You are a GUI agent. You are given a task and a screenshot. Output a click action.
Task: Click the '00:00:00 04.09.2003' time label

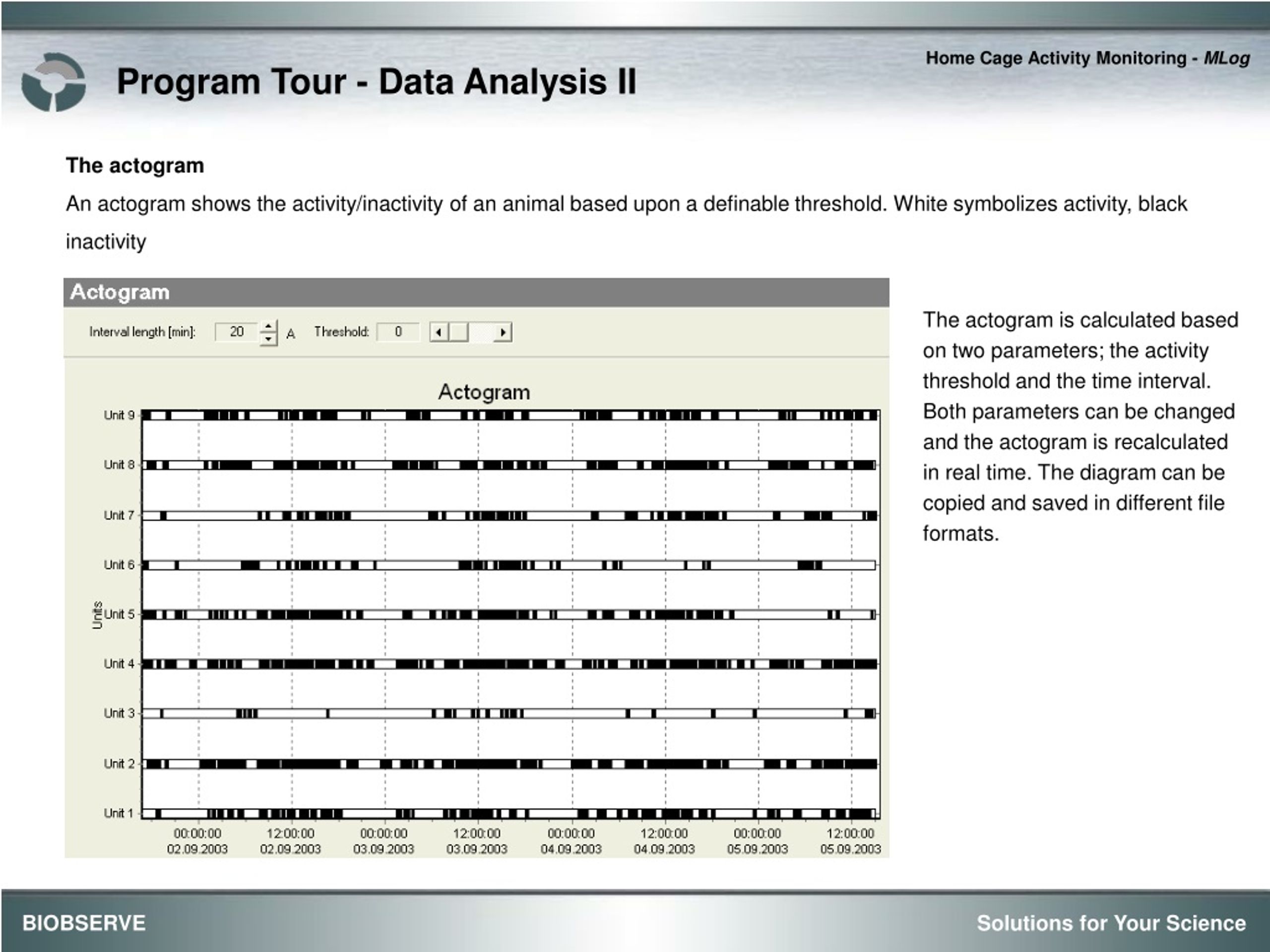coord(571,840)
